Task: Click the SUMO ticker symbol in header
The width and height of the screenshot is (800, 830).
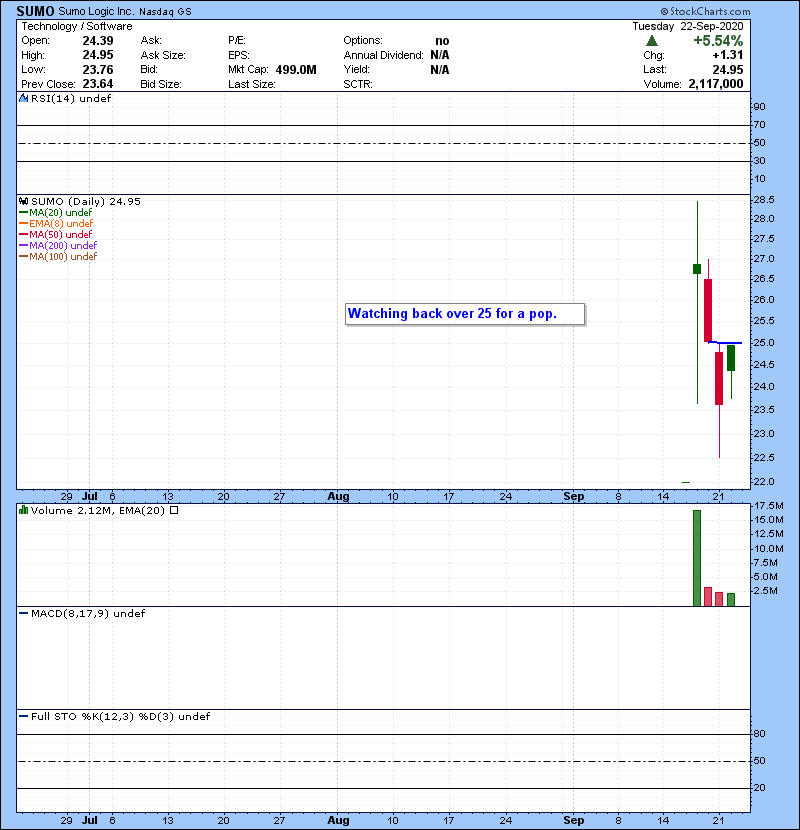Action: pyautogui.click(x=37, y=10)
